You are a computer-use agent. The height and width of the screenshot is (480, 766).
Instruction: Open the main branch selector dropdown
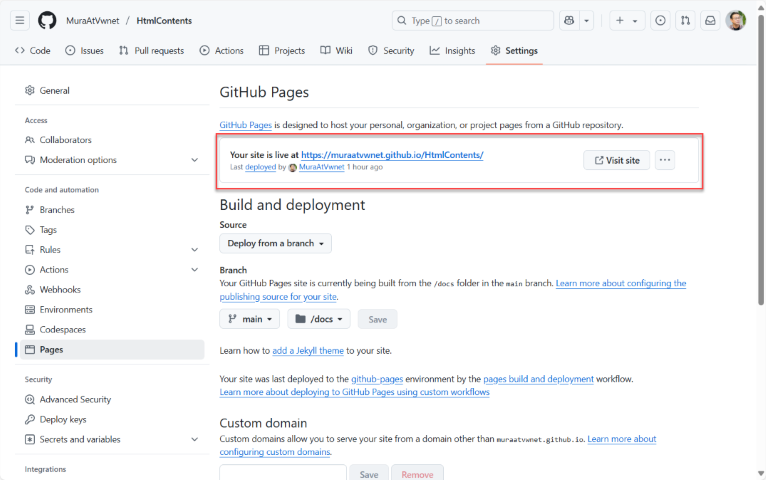[x=250, y=319]
